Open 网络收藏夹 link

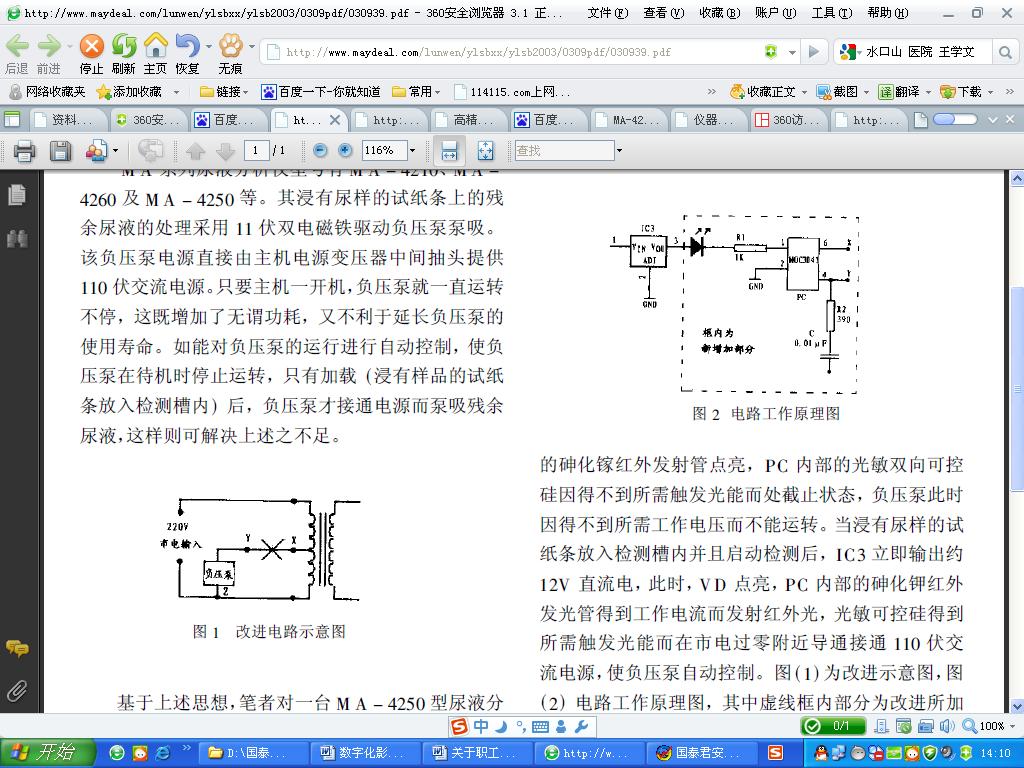(x=47, y=92)
